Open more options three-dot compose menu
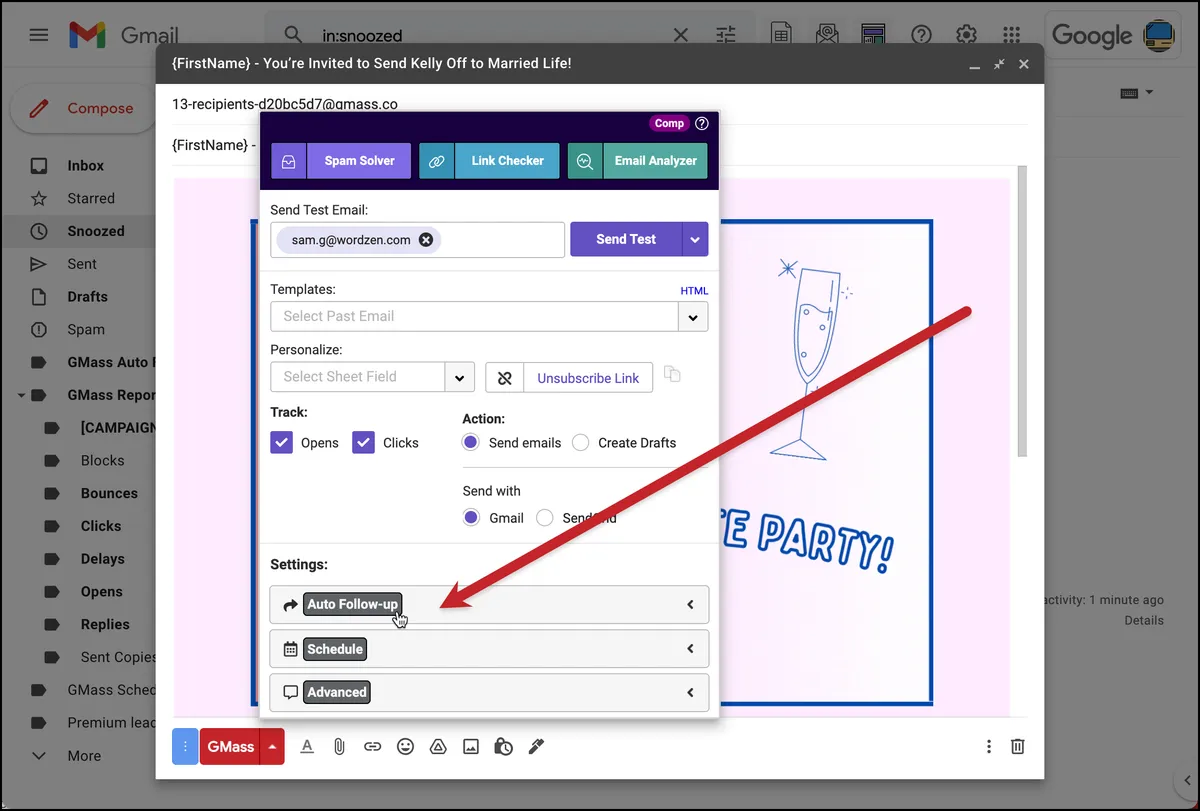 click(x=988, y=746)
